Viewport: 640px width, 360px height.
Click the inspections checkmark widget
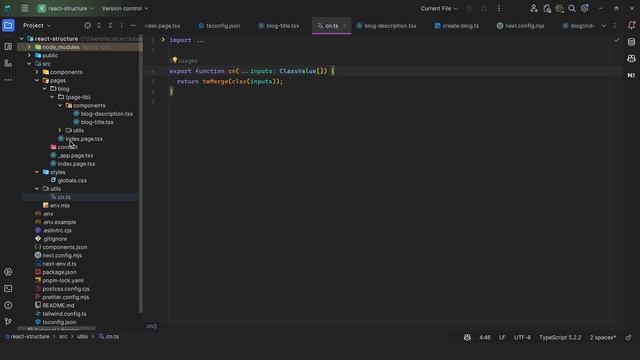click(x=617, y=40)
